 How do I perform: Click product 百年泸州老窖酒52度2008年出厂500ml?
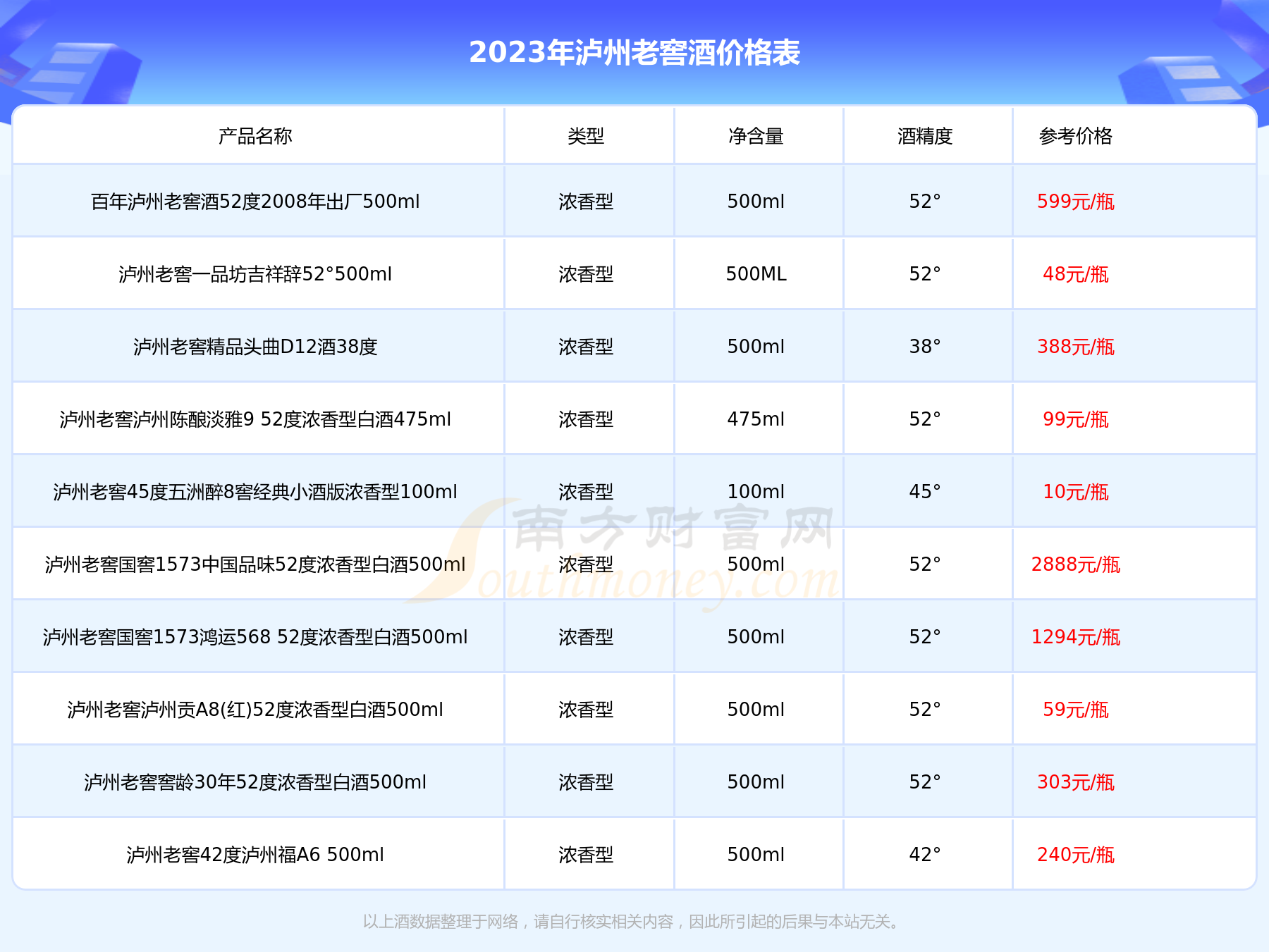click(x=255, y=202)
